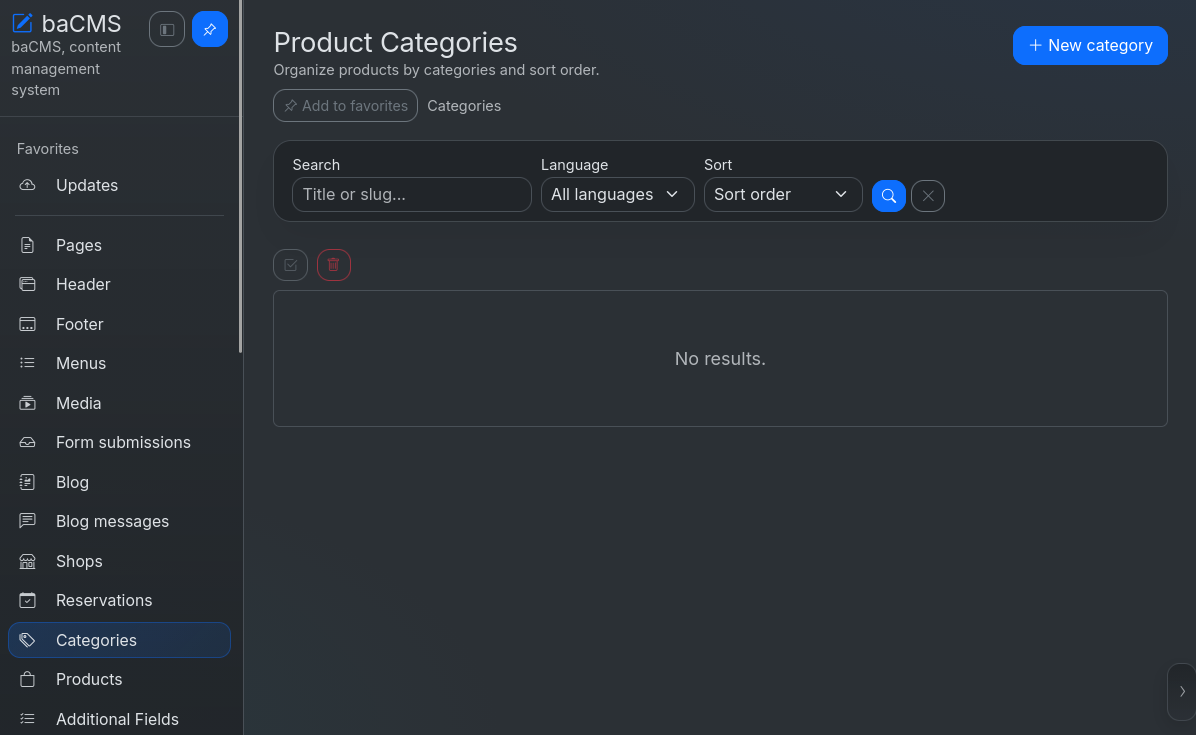Viewport: 1196px width, 735px height.
Task: Toggle select-all checkbox button
Action: [291, 265]
